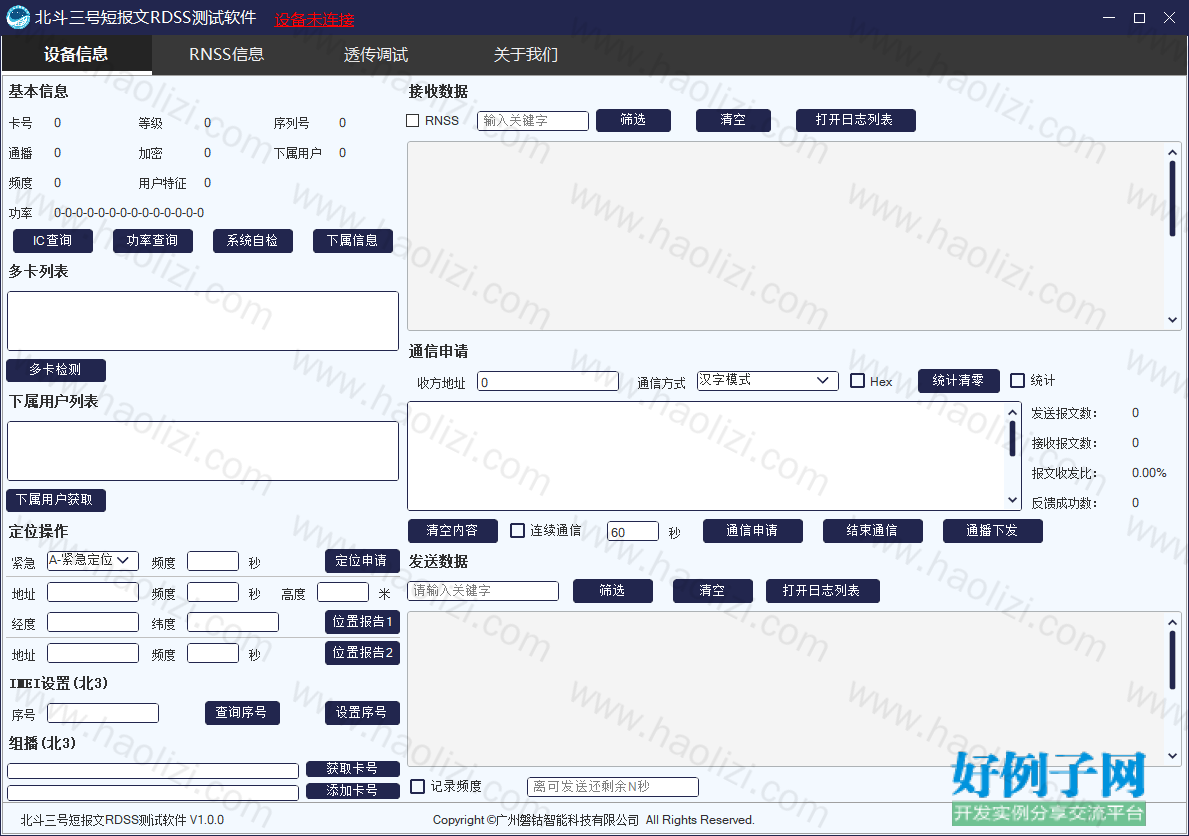This screenshot has height=836, width=1189.
Task: Click the 定位申请 button
Action: click(362, 561)
